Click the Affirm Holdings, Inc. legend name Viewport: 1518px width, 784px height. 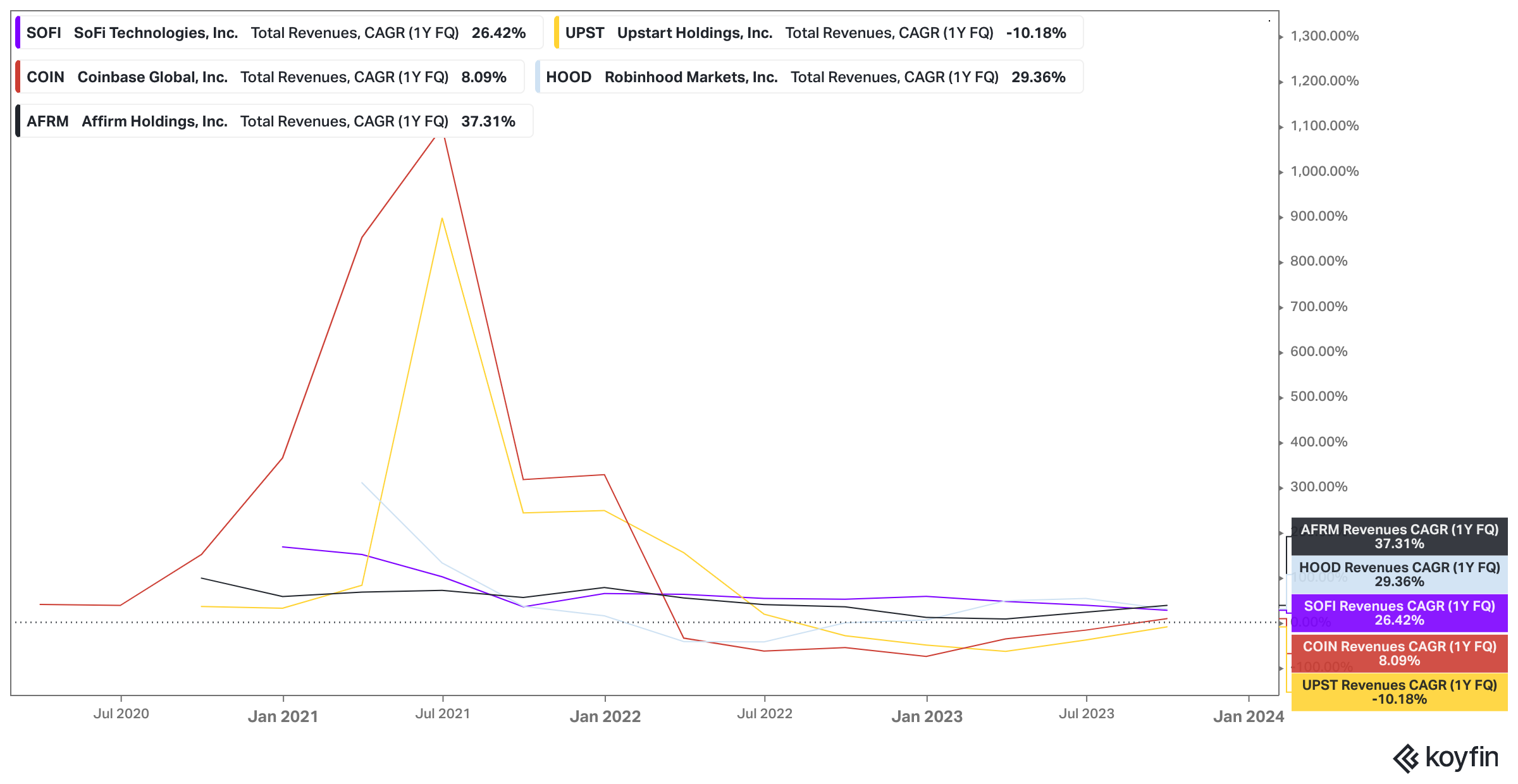154,121
